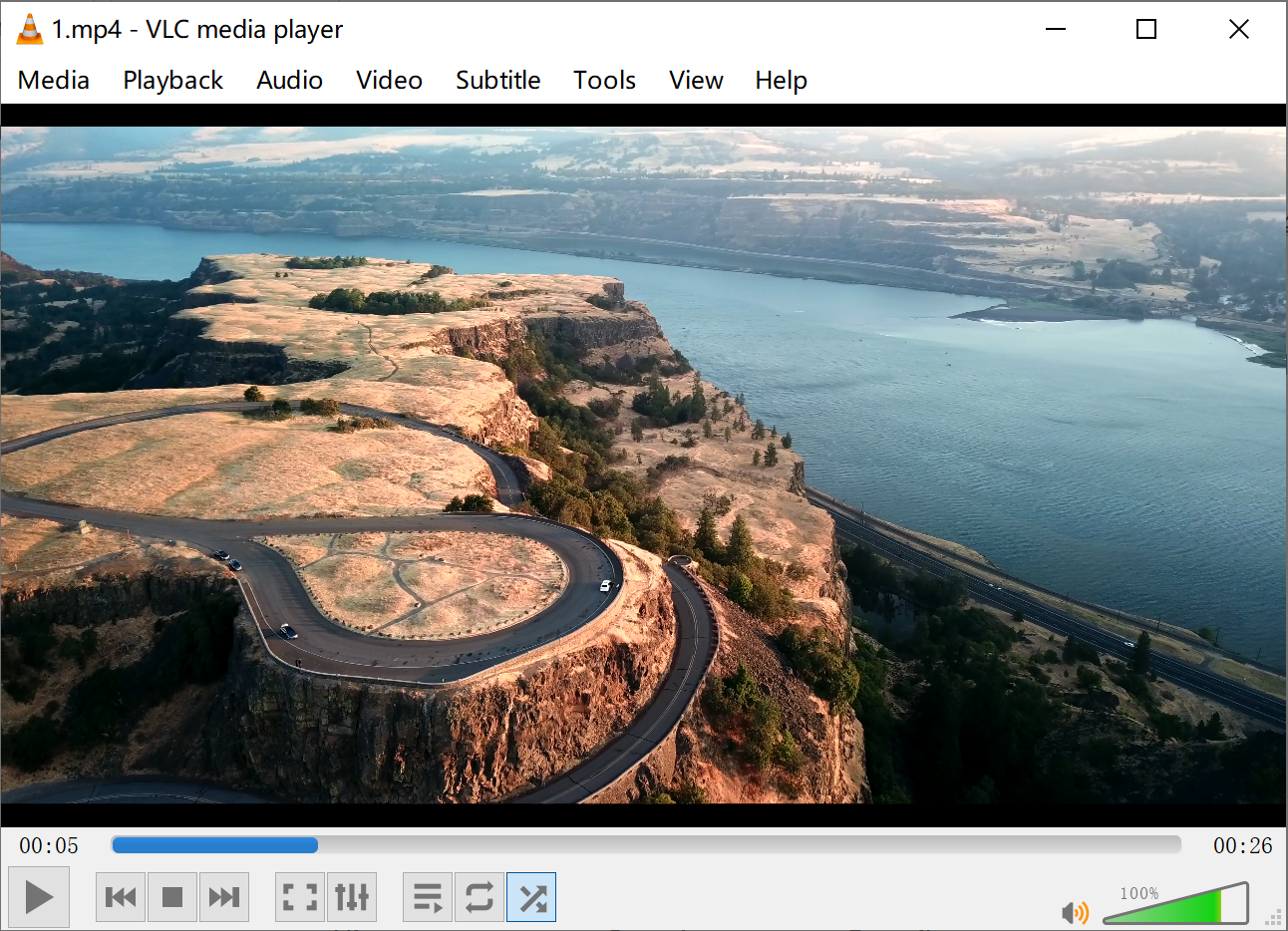Screen dimensions: 1288x931
Task: Open the Video menu
Action: pos(389,80)
